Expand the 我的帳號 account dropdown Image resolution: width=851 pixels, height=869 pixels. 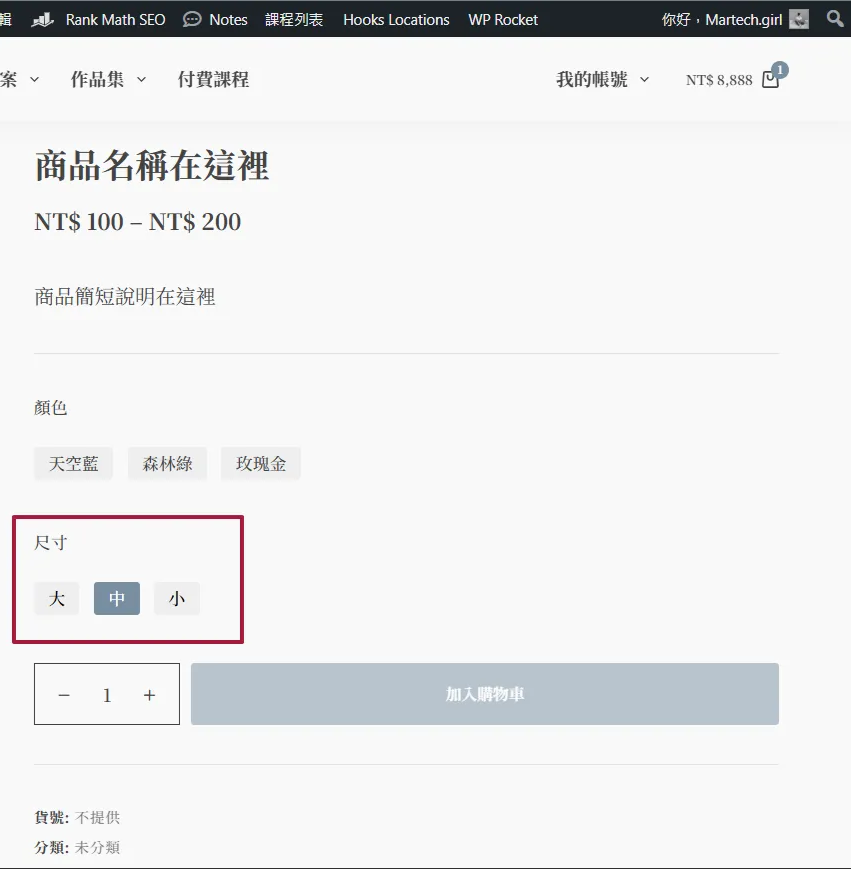[602, 80]
